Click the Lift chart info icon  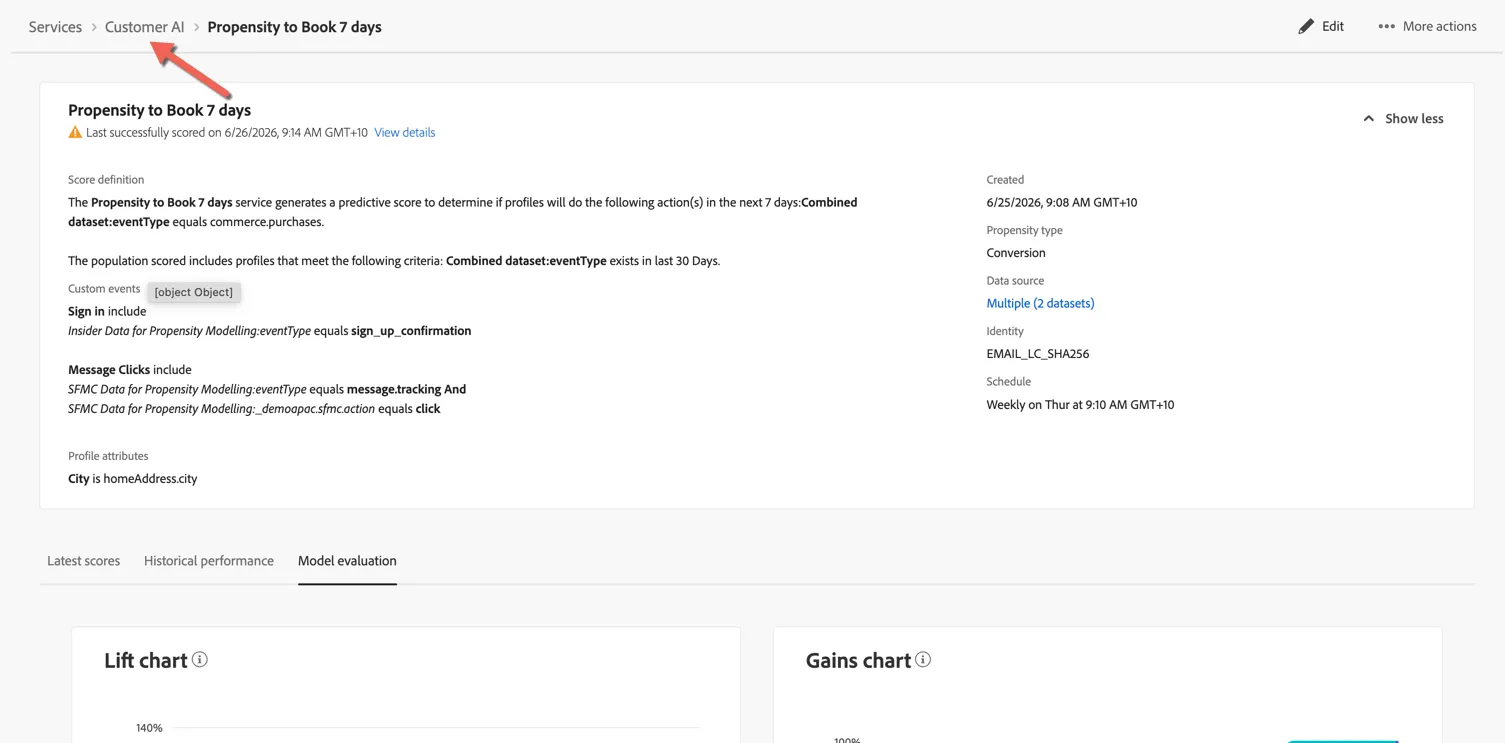pos(200,659)
